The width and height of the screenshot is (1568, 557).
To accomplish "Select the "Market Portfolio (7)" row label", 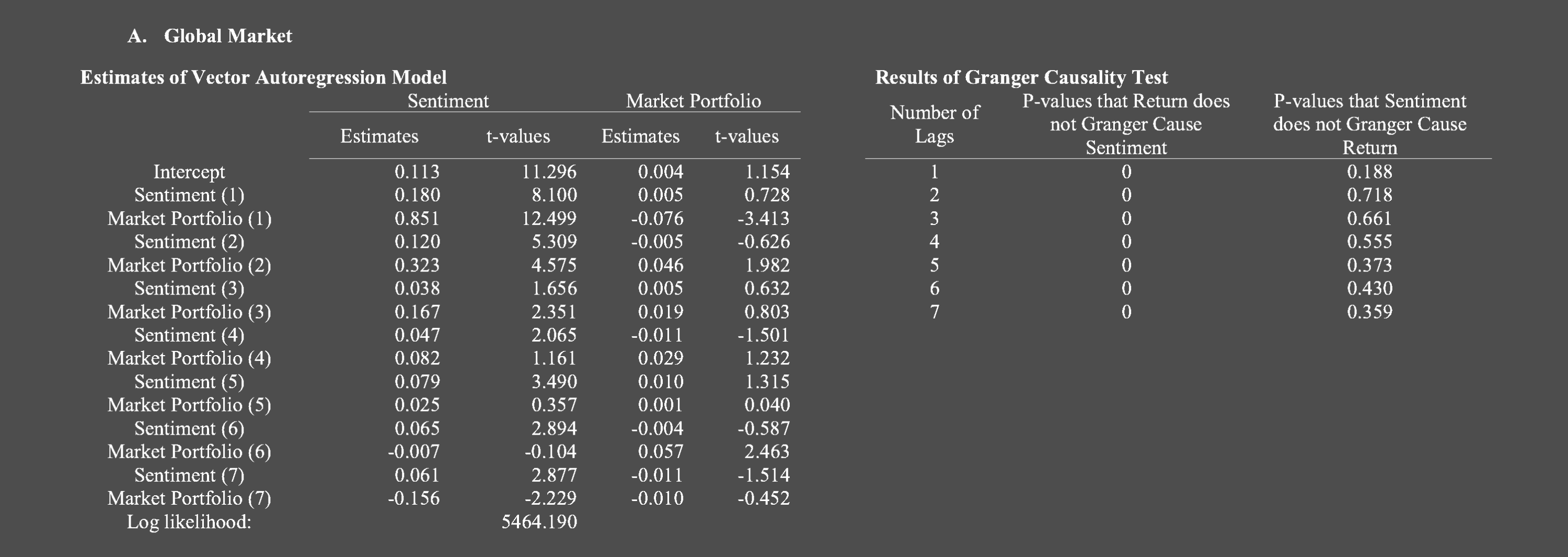I will [x=189, y=498].
